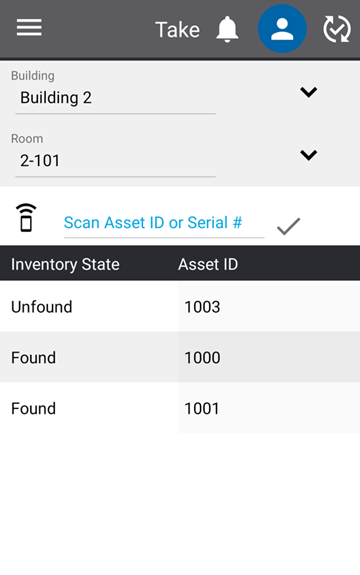
Task: Select the row with asset 1000
Action: (180, 357)
